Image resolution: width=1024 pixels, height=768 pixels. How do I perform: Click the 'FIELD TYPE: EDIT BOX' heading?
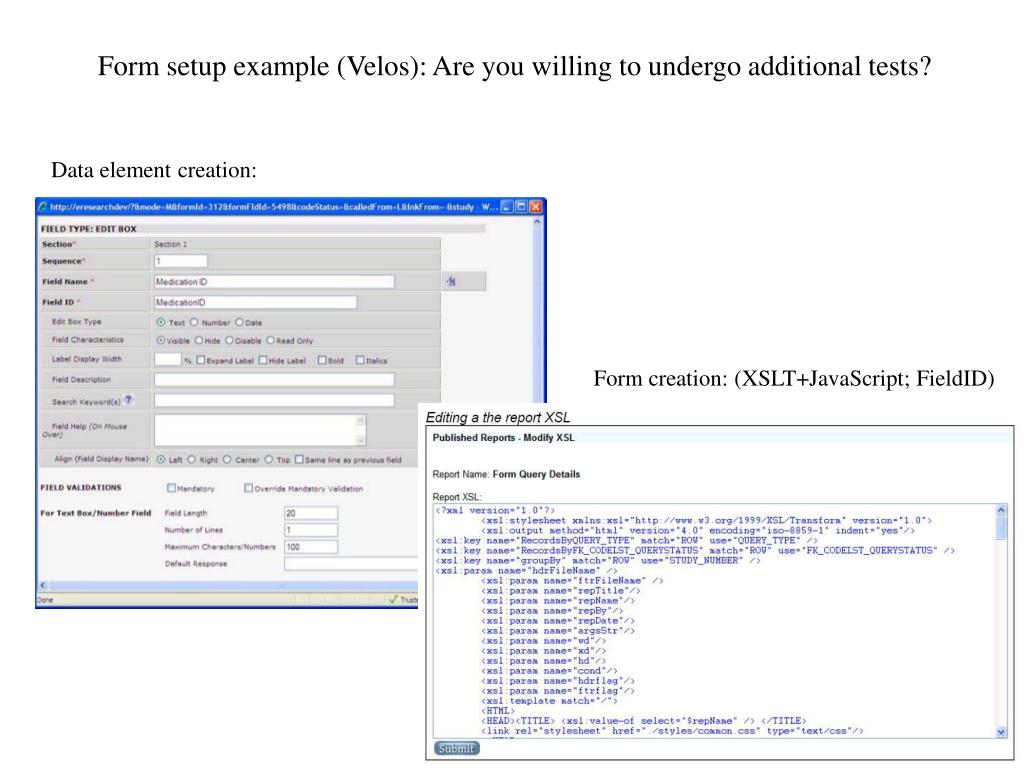[x=89, y=229]
